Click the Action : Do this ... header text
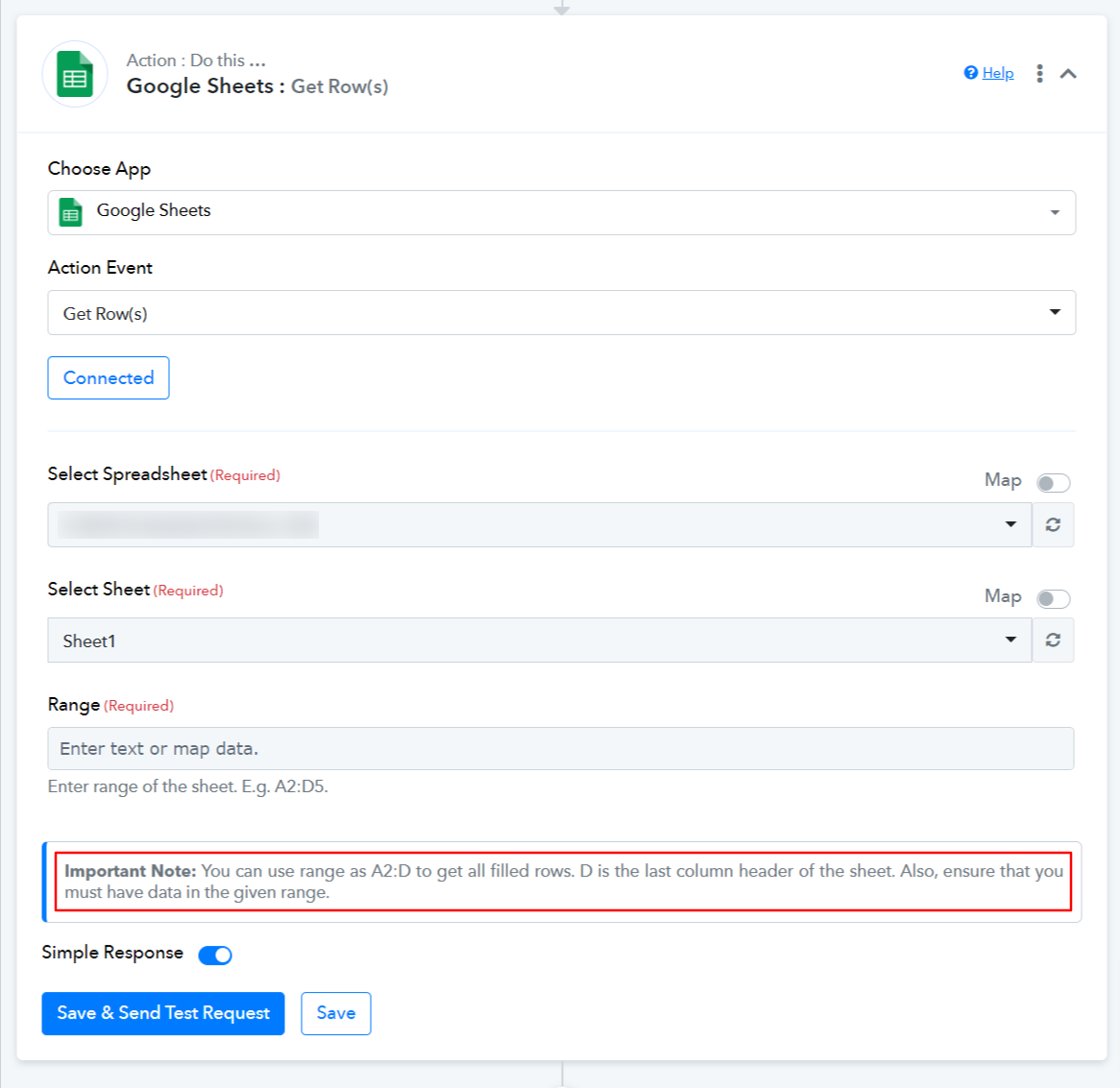The width and height of the screenshot is (1120, 1088). click(x=196, y=60)
